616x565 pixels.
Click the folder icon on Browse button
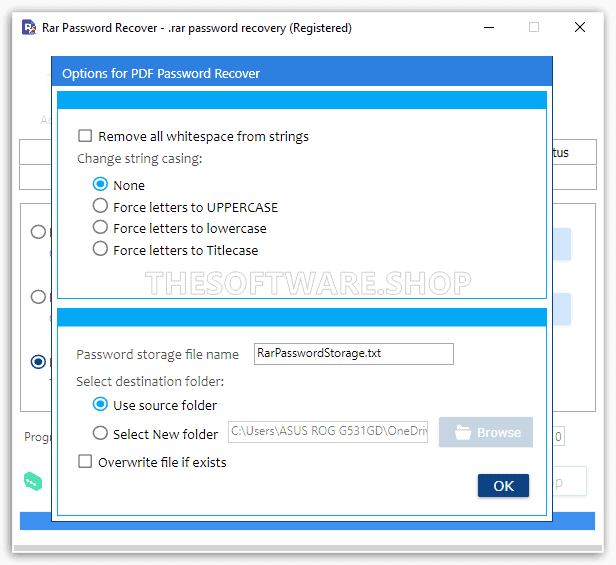(462, 433)
